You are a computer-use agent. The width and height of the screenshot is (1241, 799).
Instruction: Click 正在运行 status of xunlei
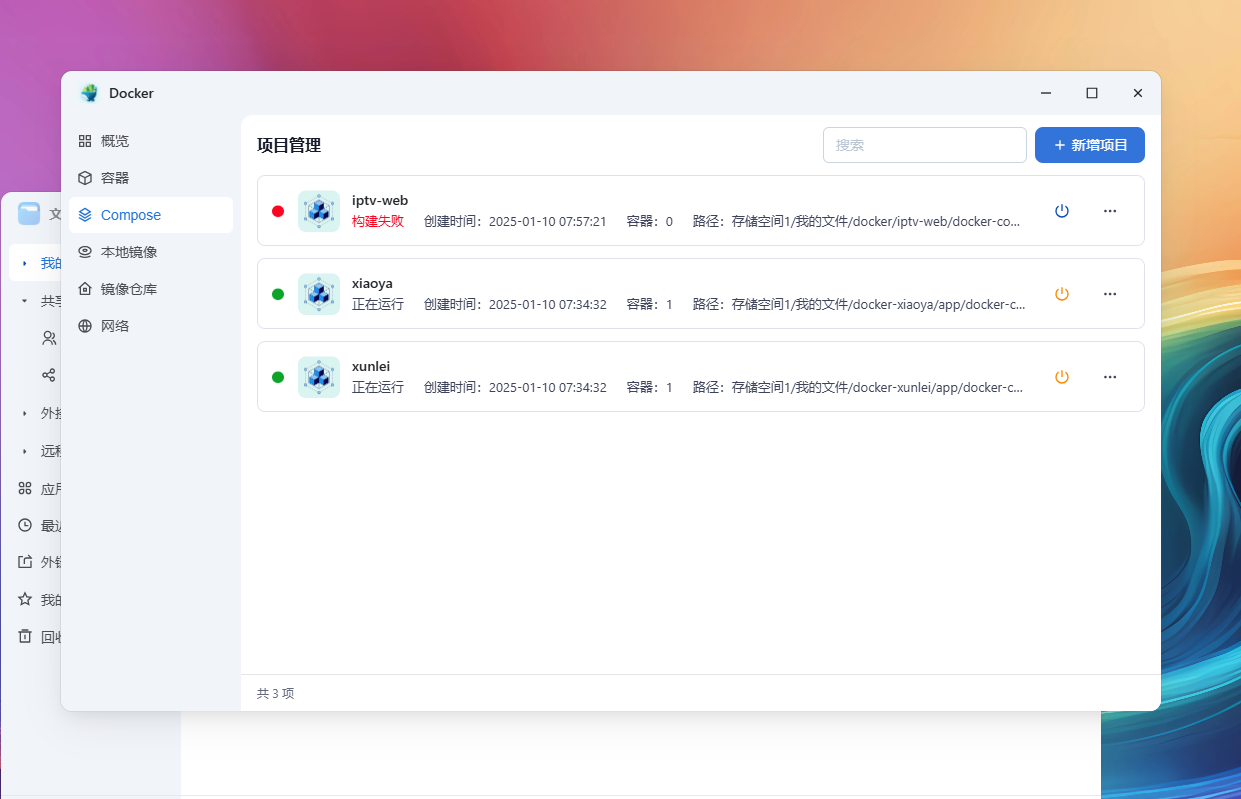coord(378,387)
